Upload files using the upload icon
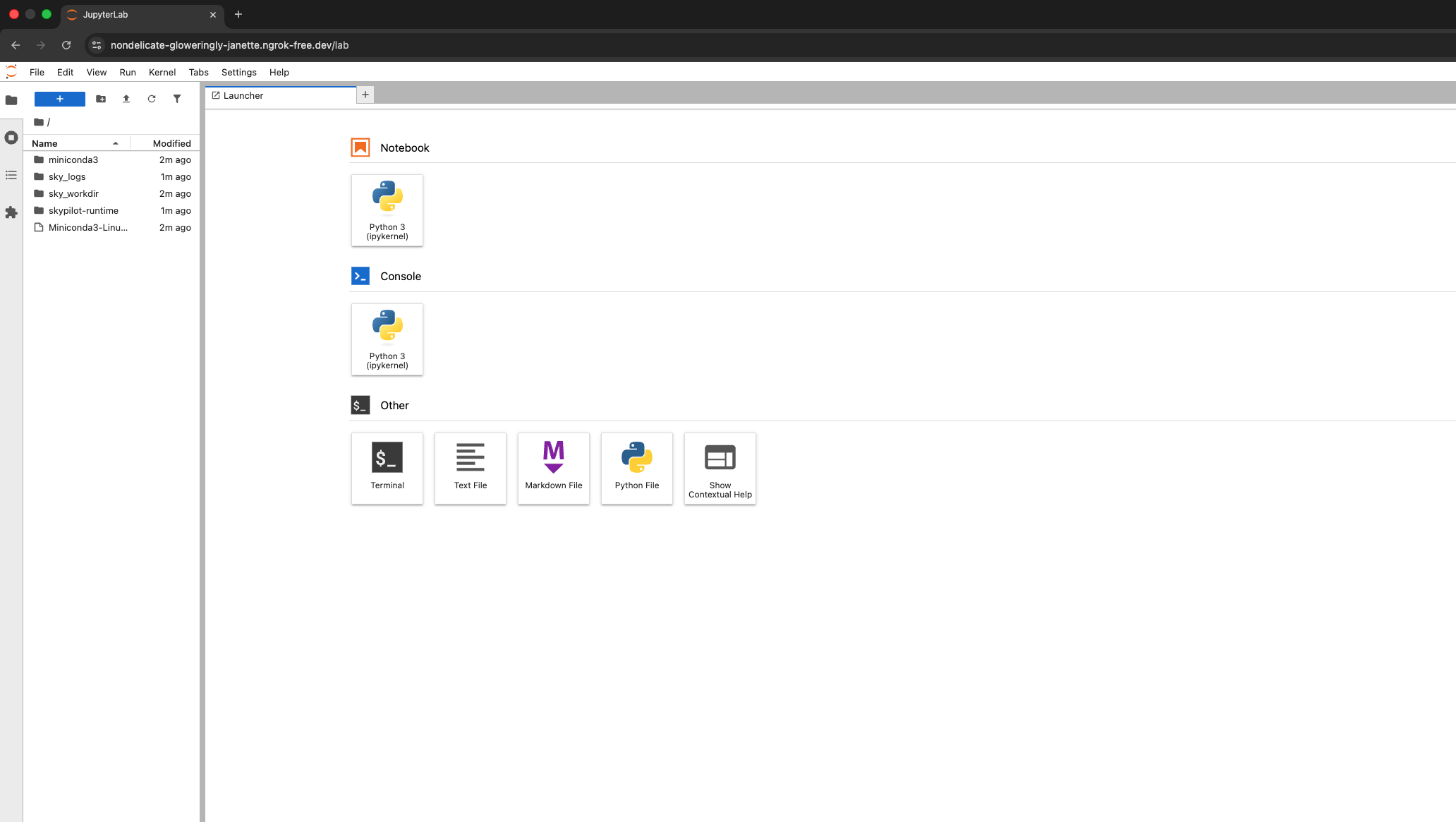Screen dimensions: 1456x822 pos(126,99)
